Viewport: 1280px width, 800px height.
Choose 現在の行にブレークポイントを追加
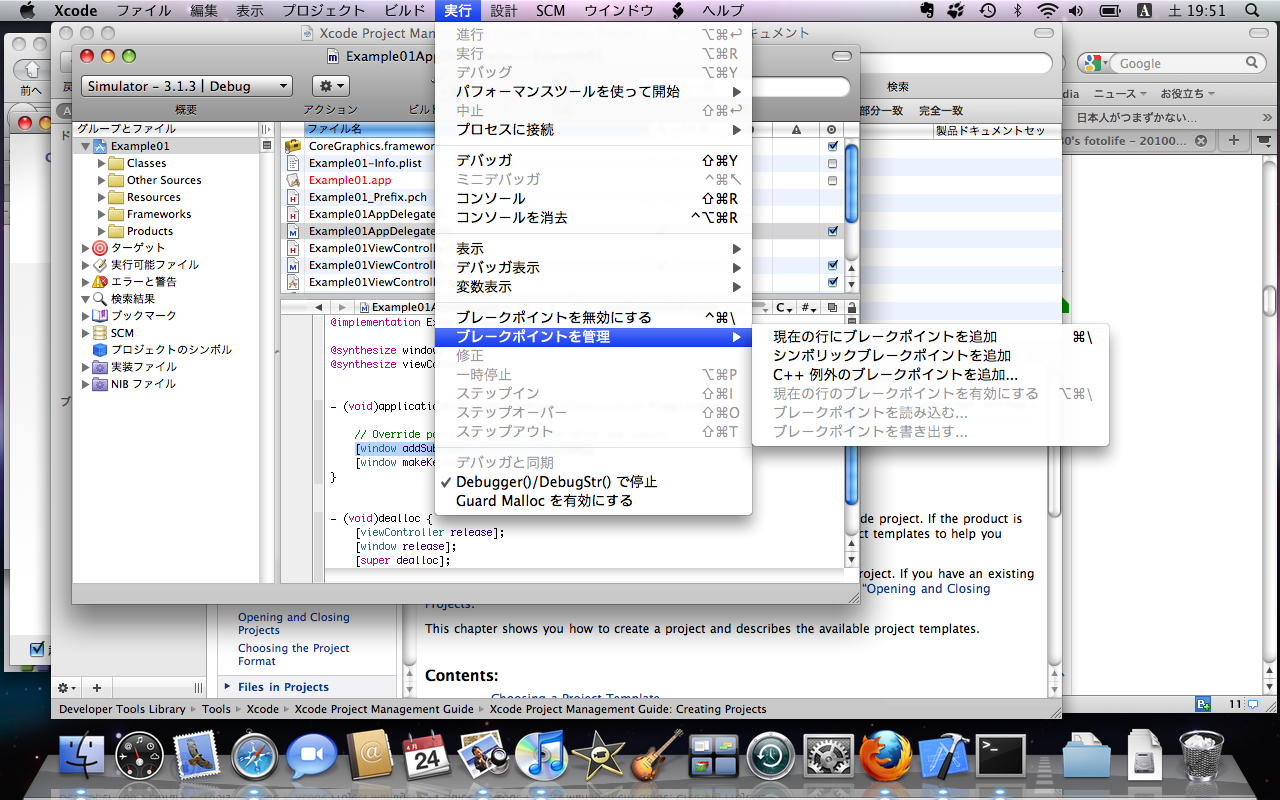(930, 337)
